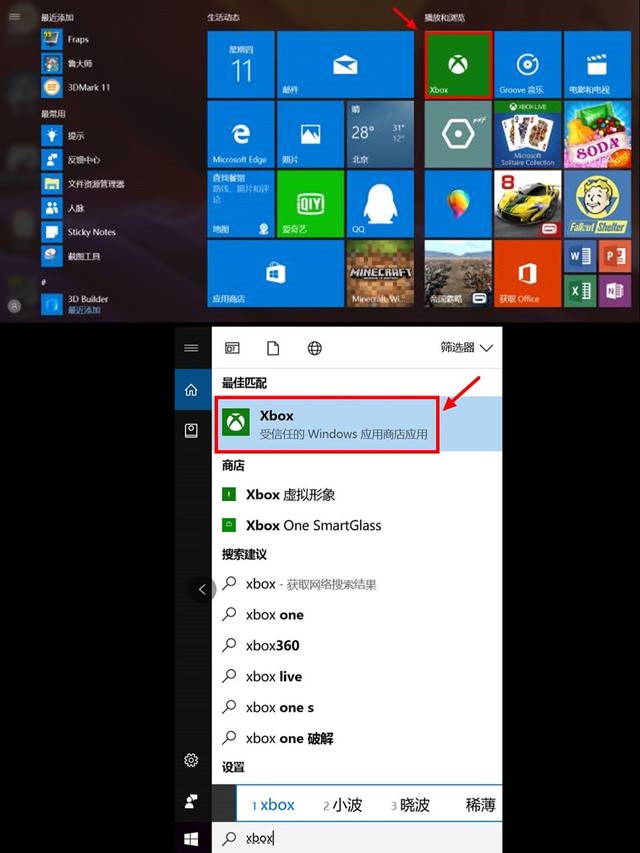The height and width of the screenshot is (853, 640).
Task: Choose the 'xbox one' search suggestion
Action: pos(357,615)
